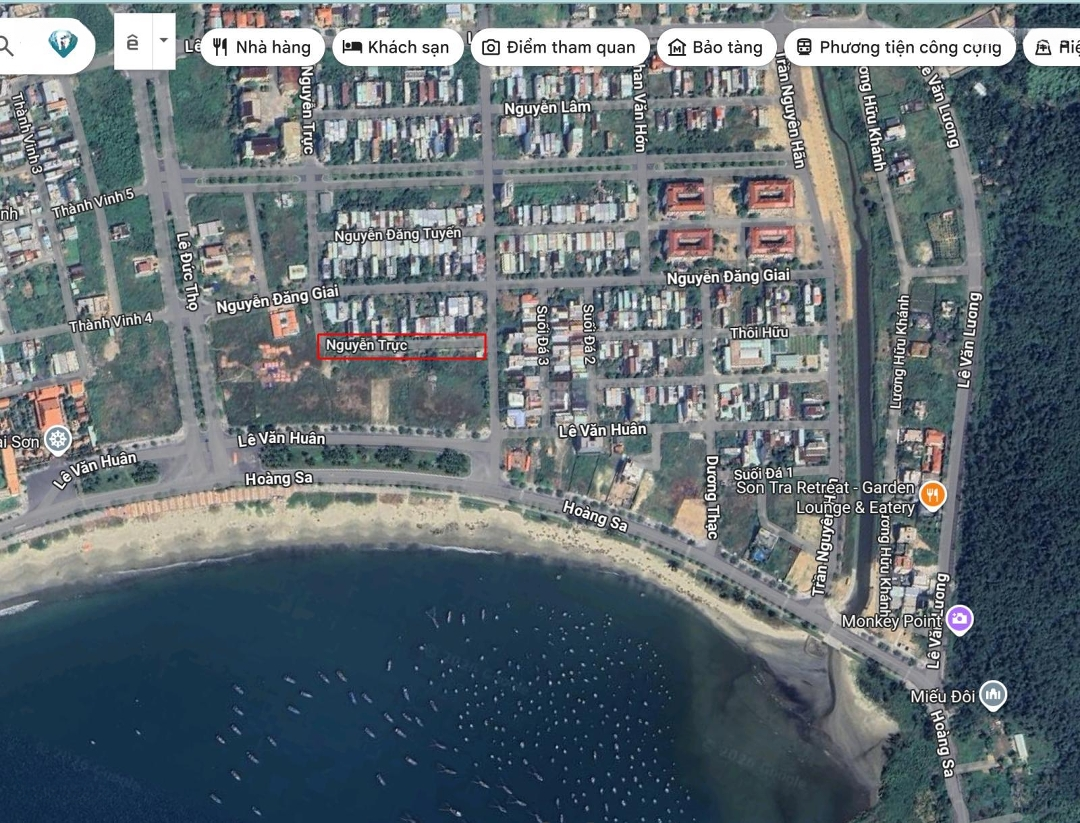Select the Khách sạn category chip
Screen dimensions: 1080x823
398,47
